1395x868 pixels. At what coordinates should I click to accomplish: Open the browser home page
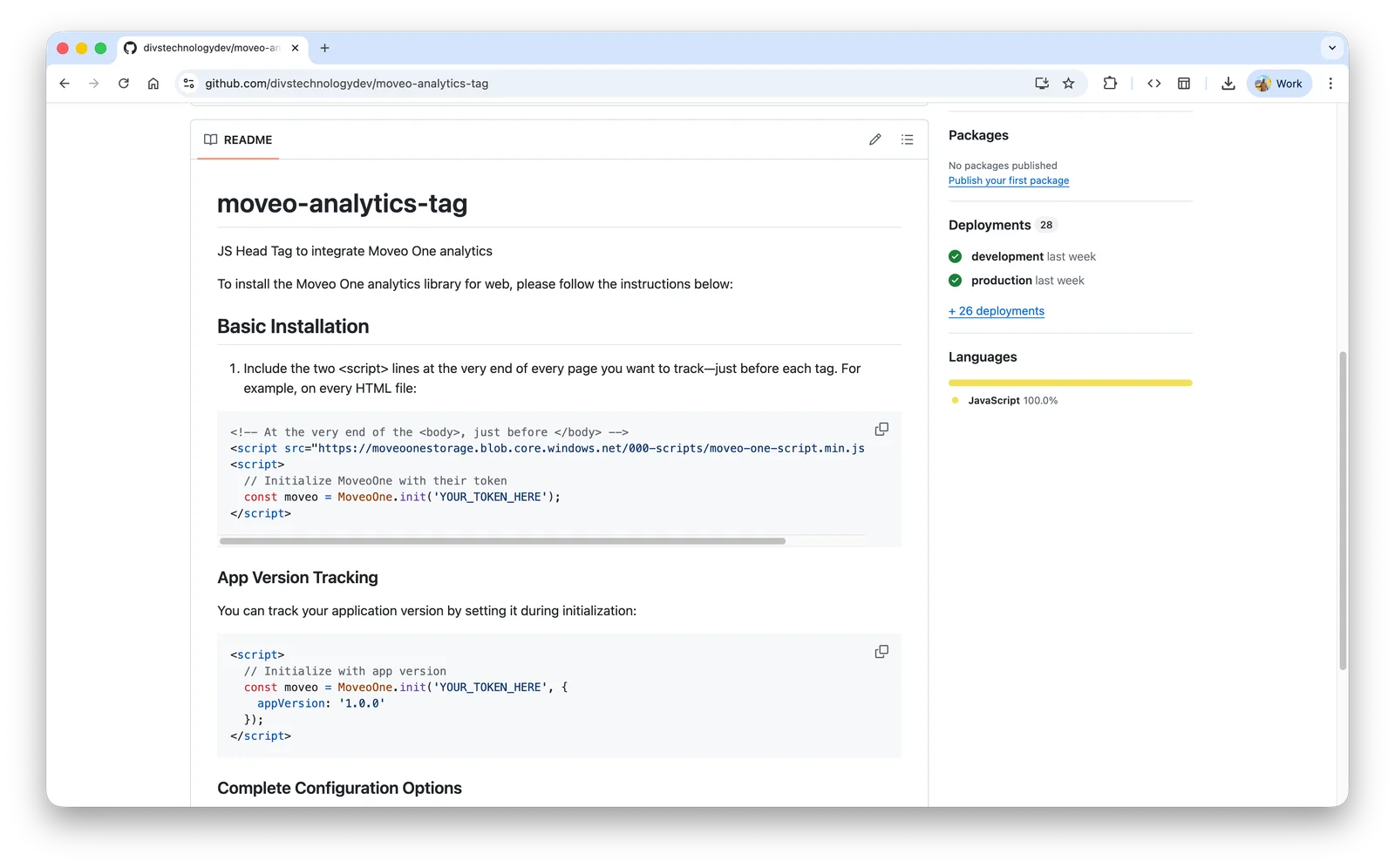click(153, 84)
